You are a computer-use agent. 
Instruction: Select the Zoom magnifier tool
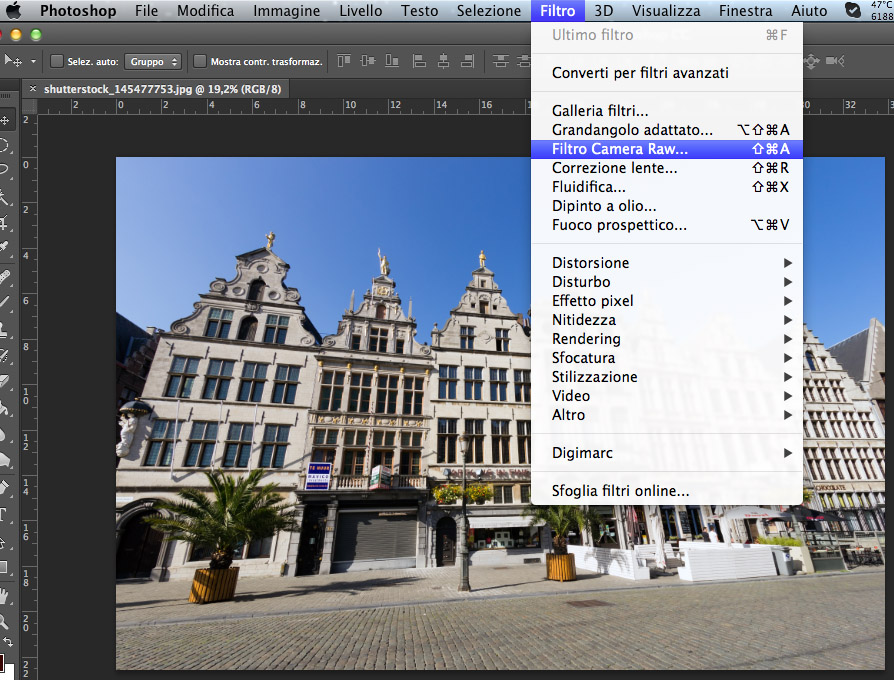pos(5,620)
